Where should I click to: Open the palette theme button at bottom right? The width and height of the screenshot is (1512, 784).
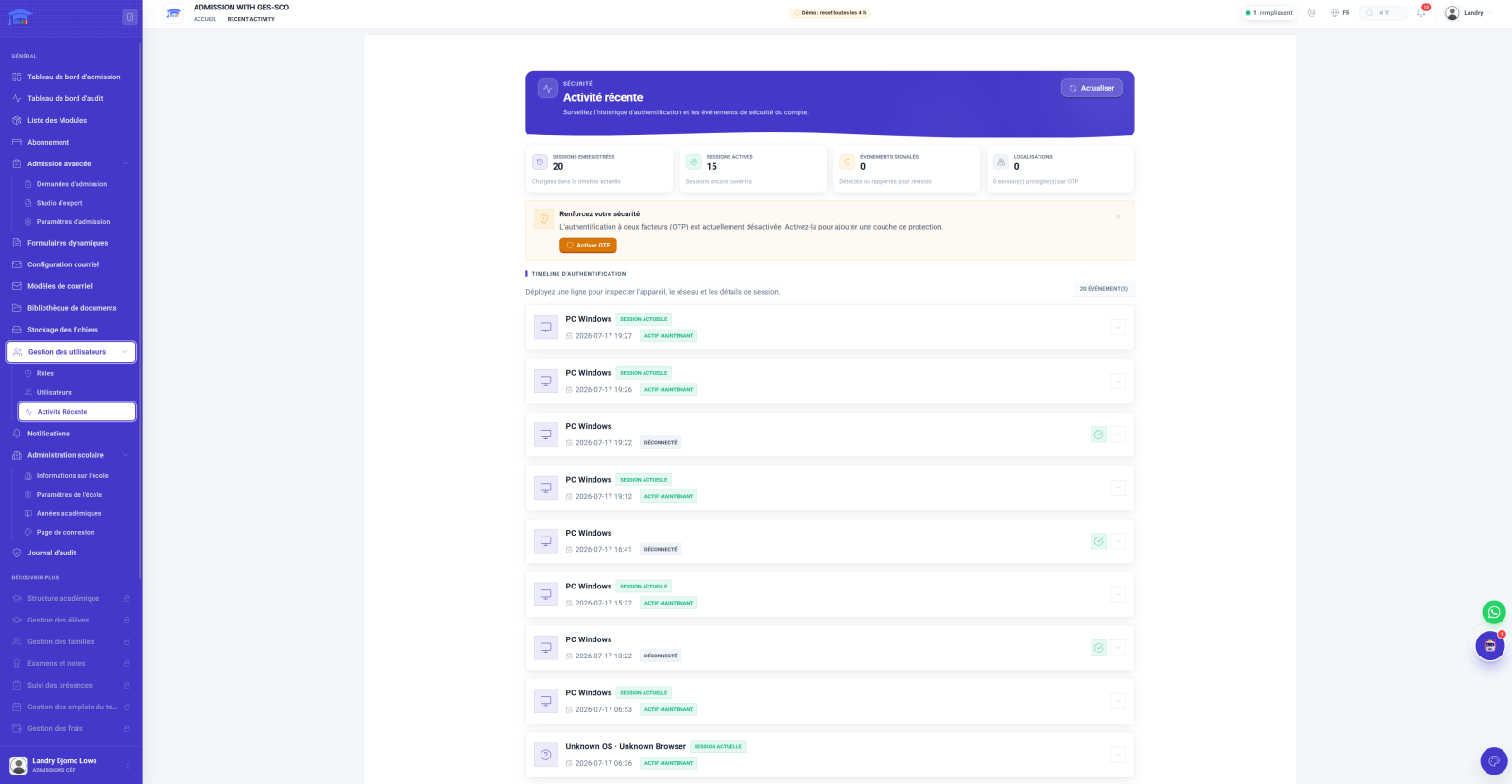(x=1494, y=760)
